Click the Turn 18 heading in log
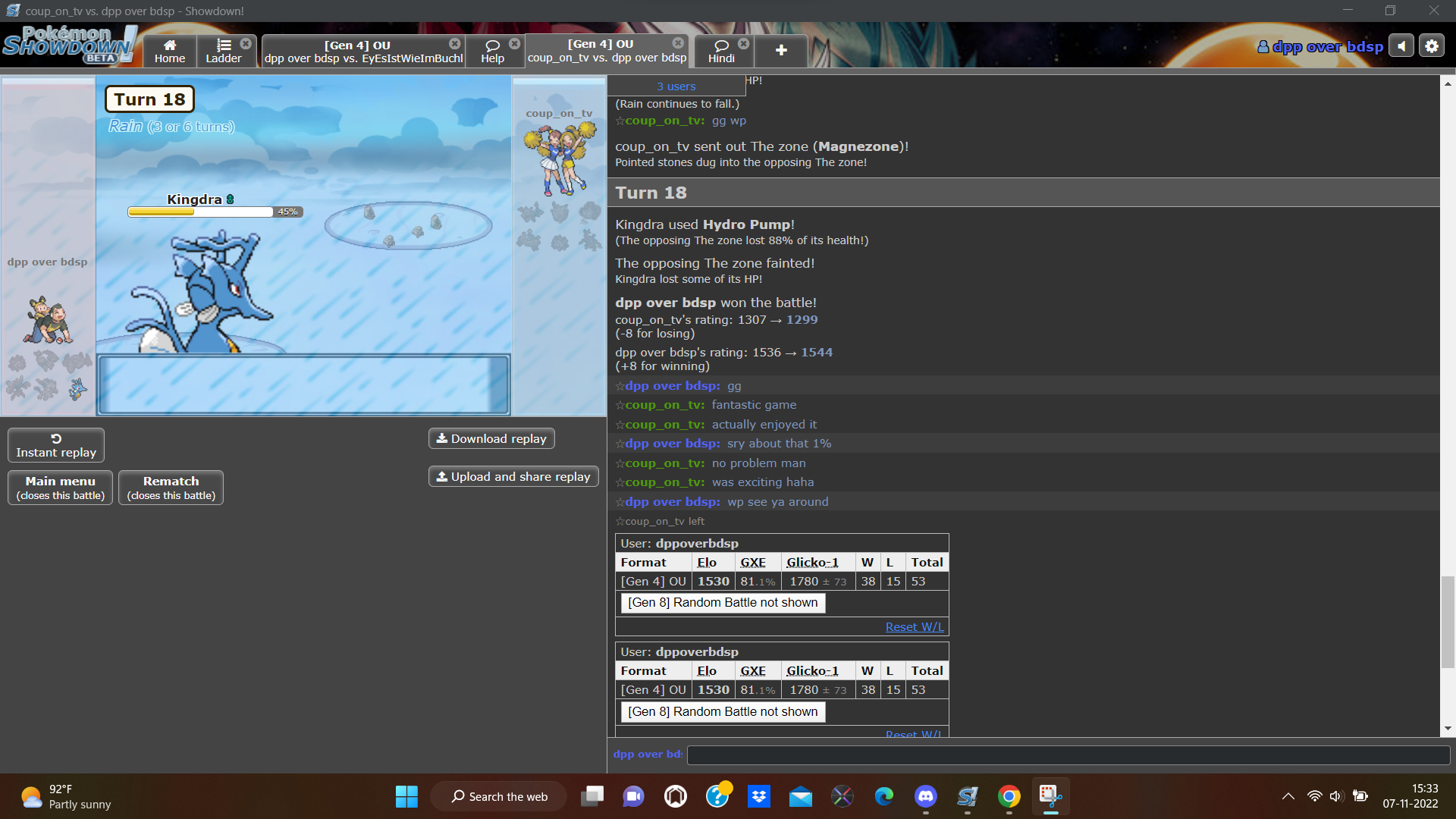Image resolution: width=1456 pixels, height=819 pixels. click(x=651, y=193)
